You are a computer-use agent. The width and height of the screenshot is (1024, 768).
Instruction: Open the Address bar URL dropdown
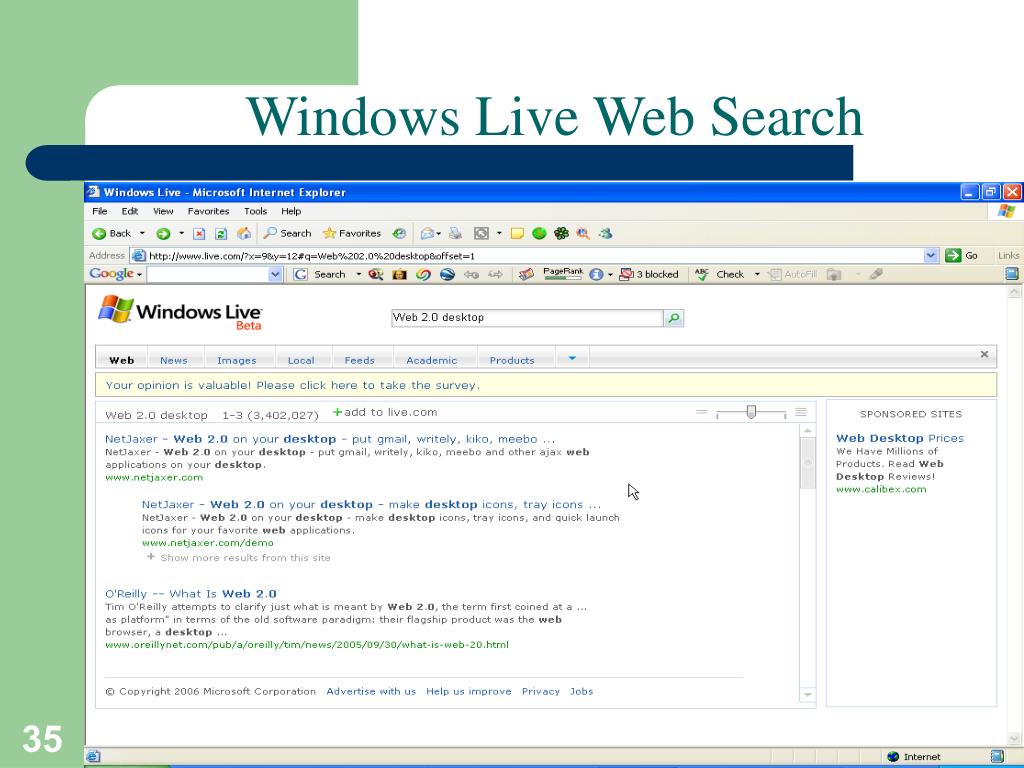click(931, 255)
